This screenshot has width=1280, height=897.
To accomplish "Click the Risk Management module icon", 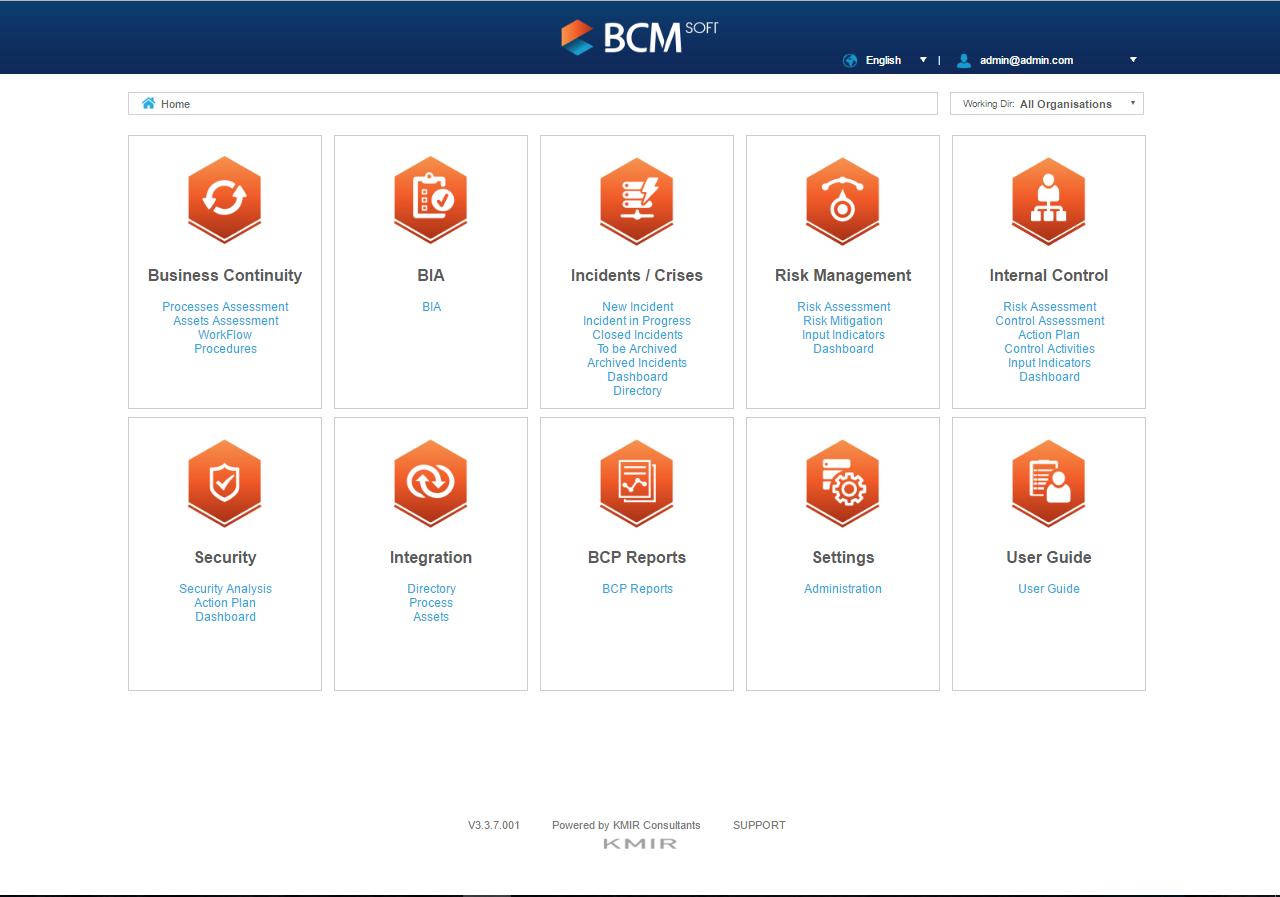I will (843, 200).
